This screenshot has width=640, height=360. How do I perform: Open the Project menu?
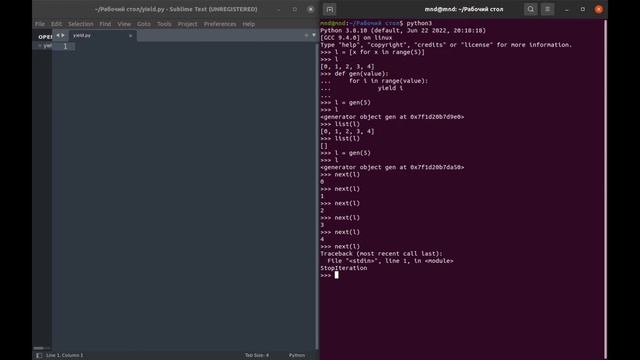tap(187, 24)
